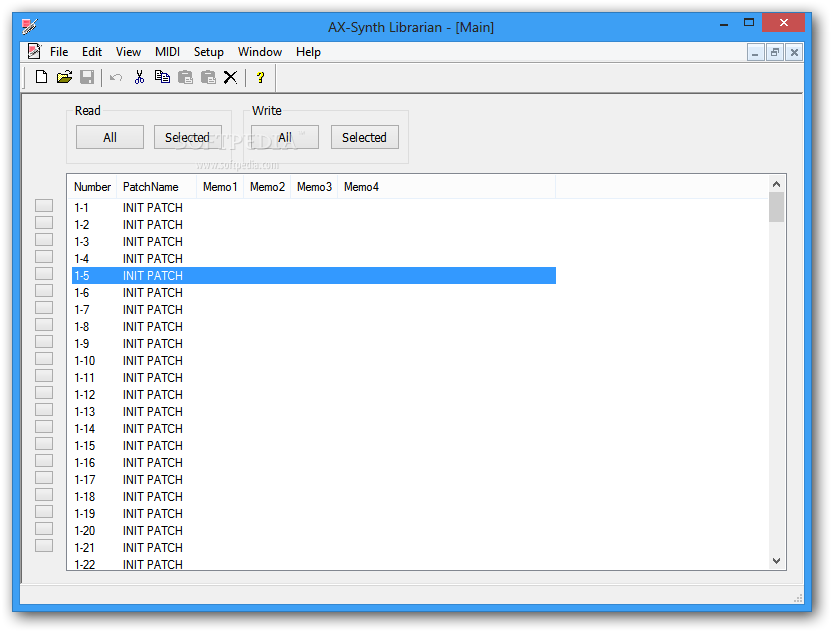This screenshot has height=632, width=832.
Task: Click the Copy toolbar icon
Action: click(x=162, y=77)
